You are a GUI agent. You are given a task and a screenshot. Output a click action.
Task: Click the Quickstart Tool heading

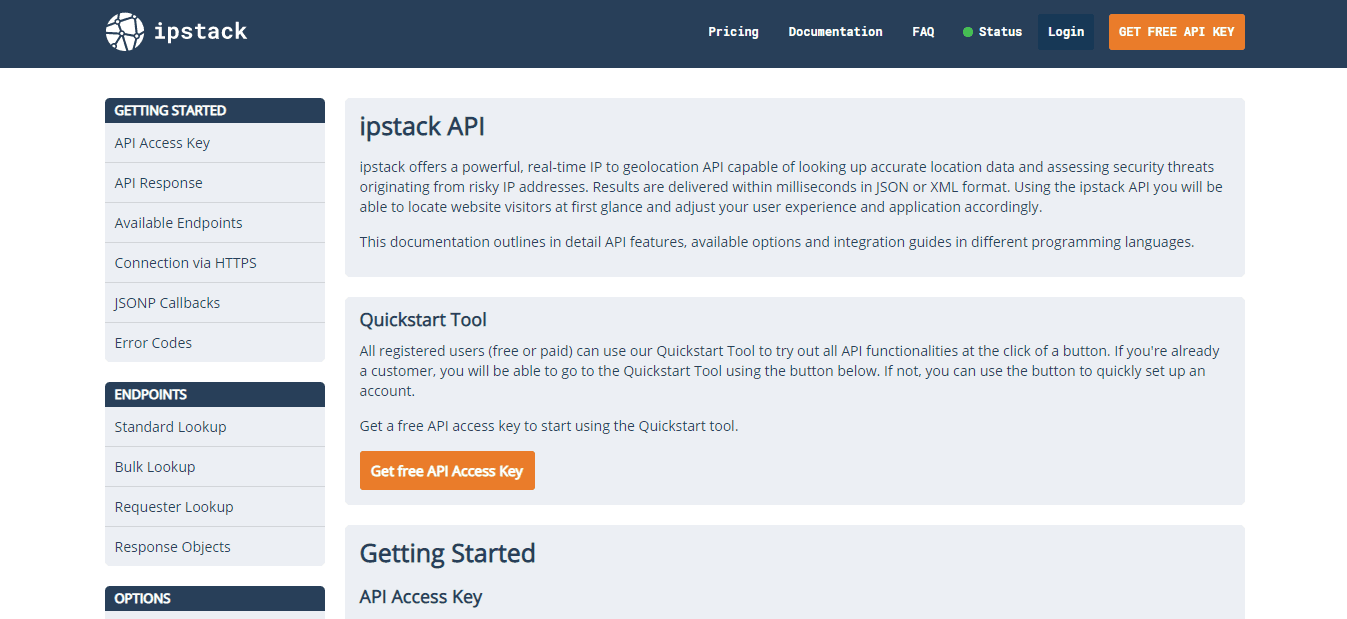point(423,320)
